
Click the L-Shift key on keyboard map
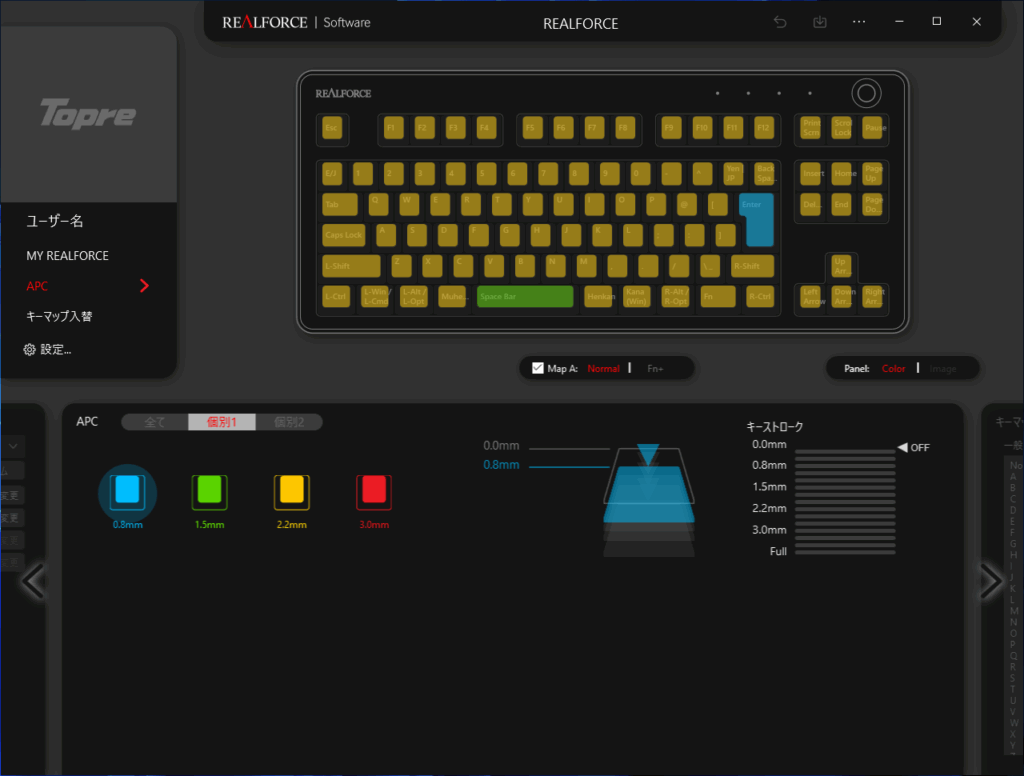(x=351, y=266)
